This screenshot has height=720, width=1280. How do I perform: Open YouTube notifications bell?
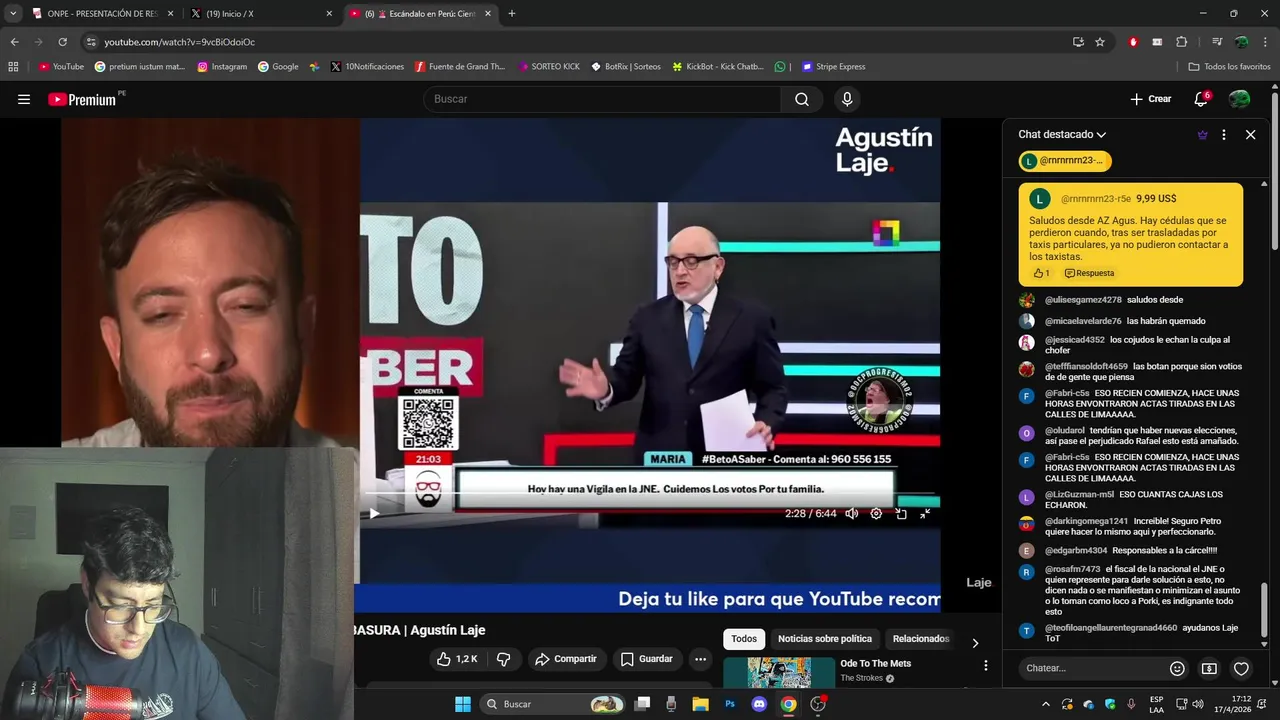(1201, 99)
